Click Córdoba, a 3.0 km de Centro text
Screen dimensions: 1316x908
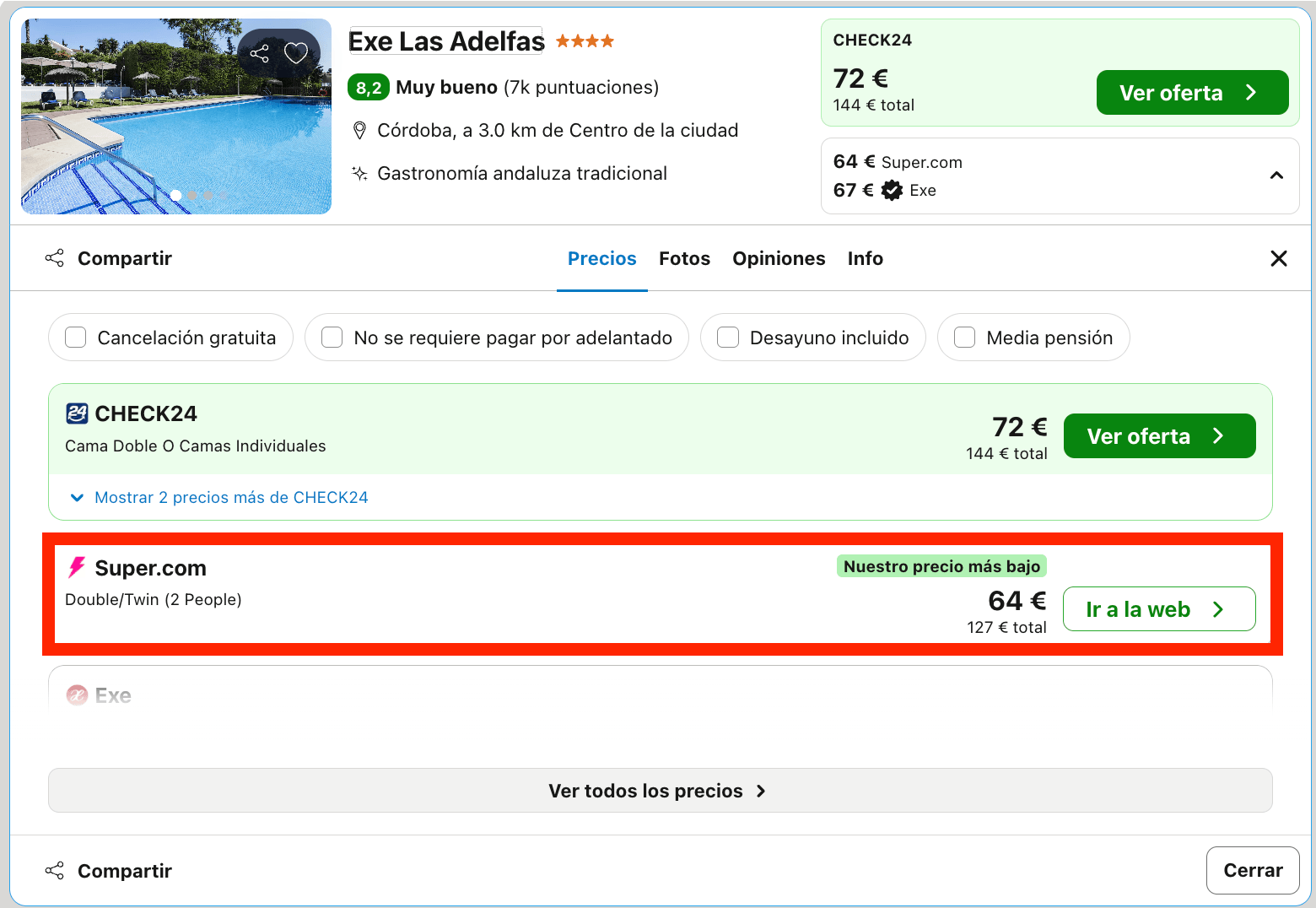pyautogui.click(x=558, y=131)
